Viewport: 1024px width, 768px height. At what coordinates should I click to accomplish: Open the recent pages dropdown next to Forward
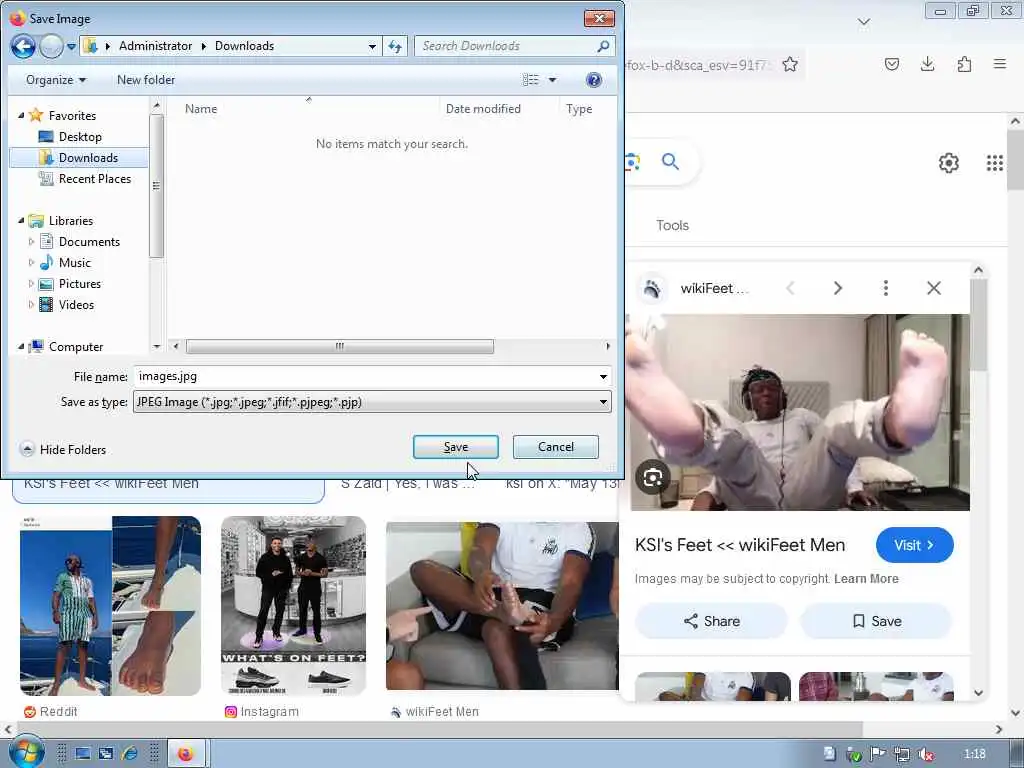tap(71, 46)
